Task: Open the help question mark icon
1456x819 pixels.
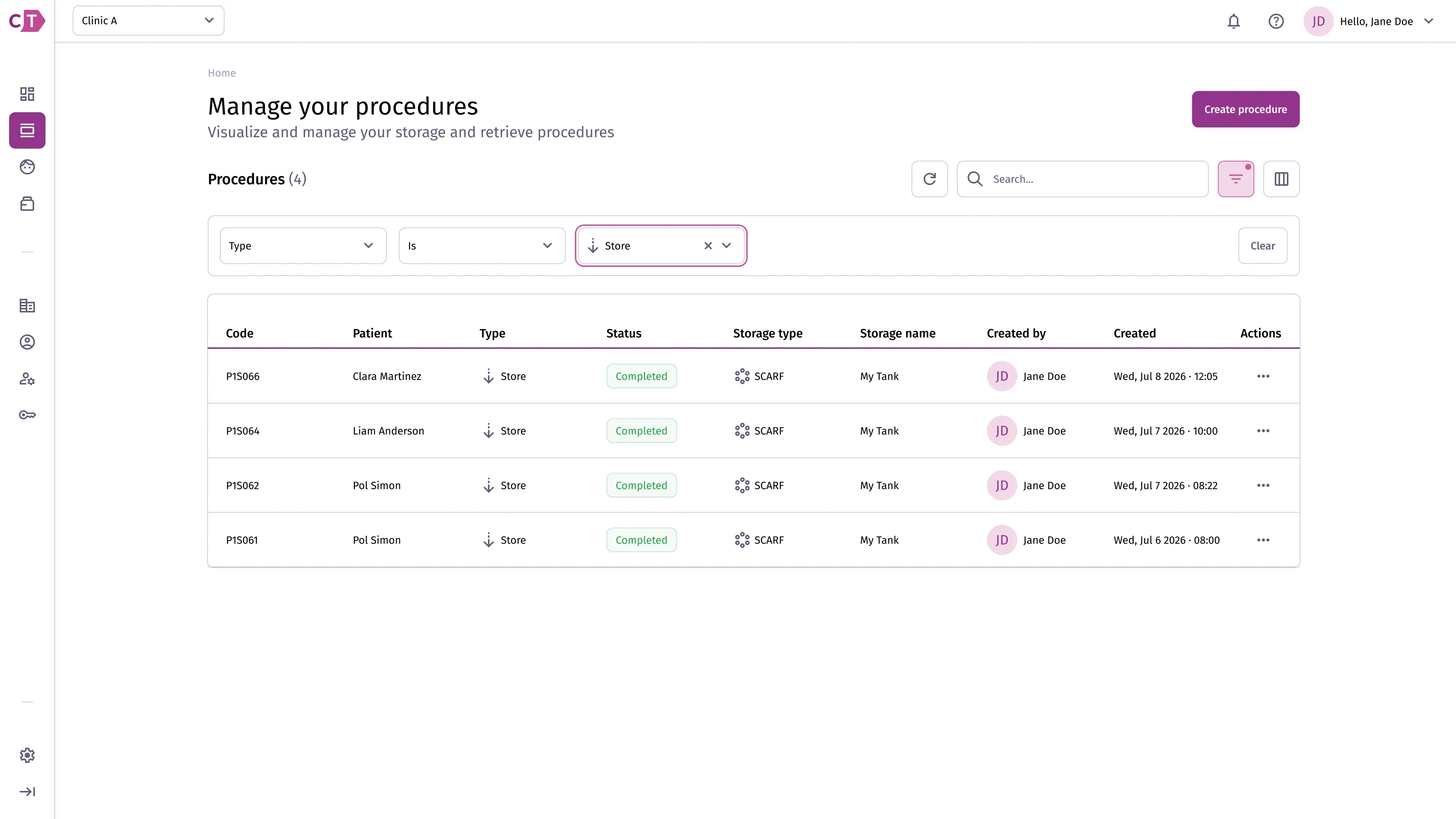Action: 1276,22
